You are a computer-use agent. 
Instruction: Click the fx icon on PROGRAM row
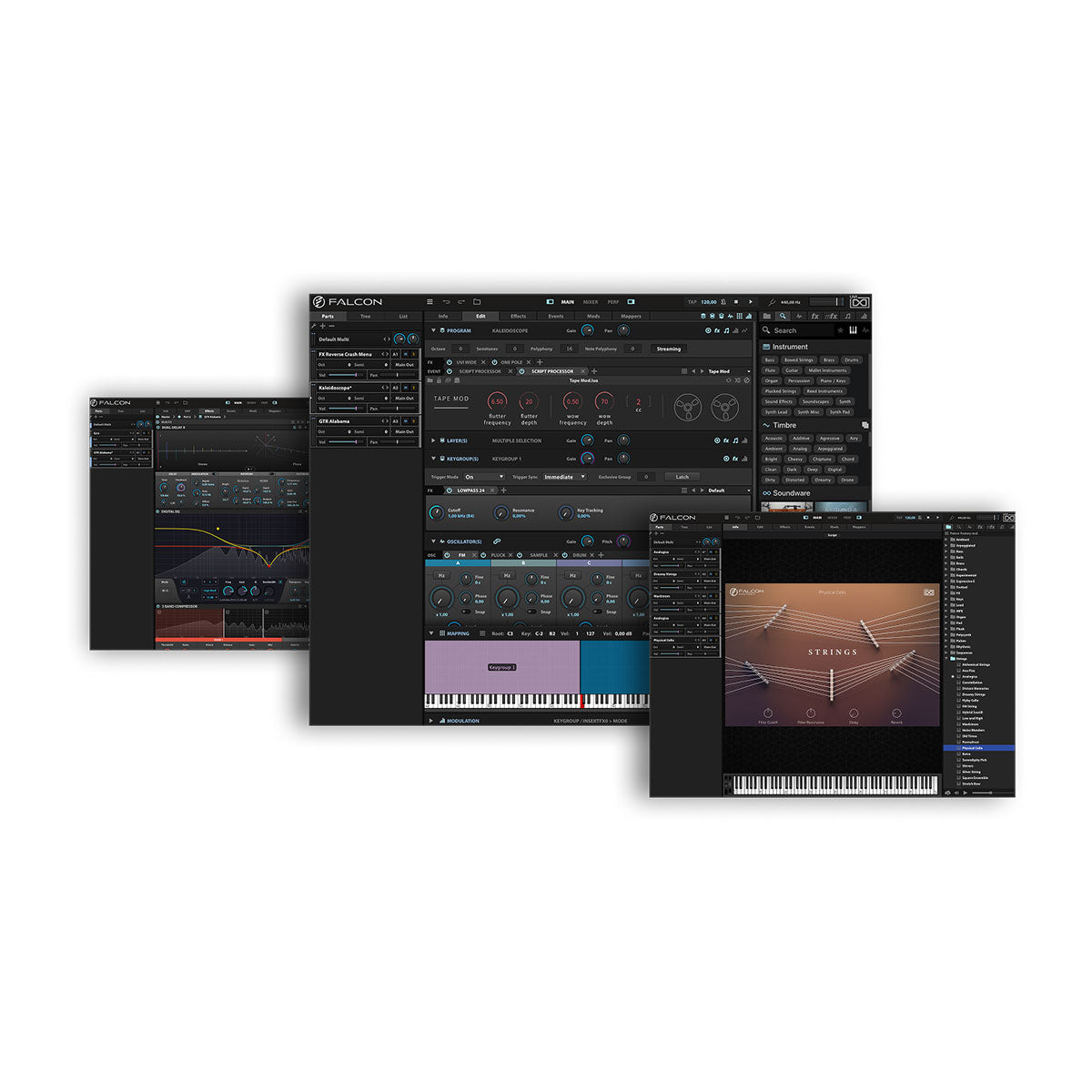pos(717,330)
